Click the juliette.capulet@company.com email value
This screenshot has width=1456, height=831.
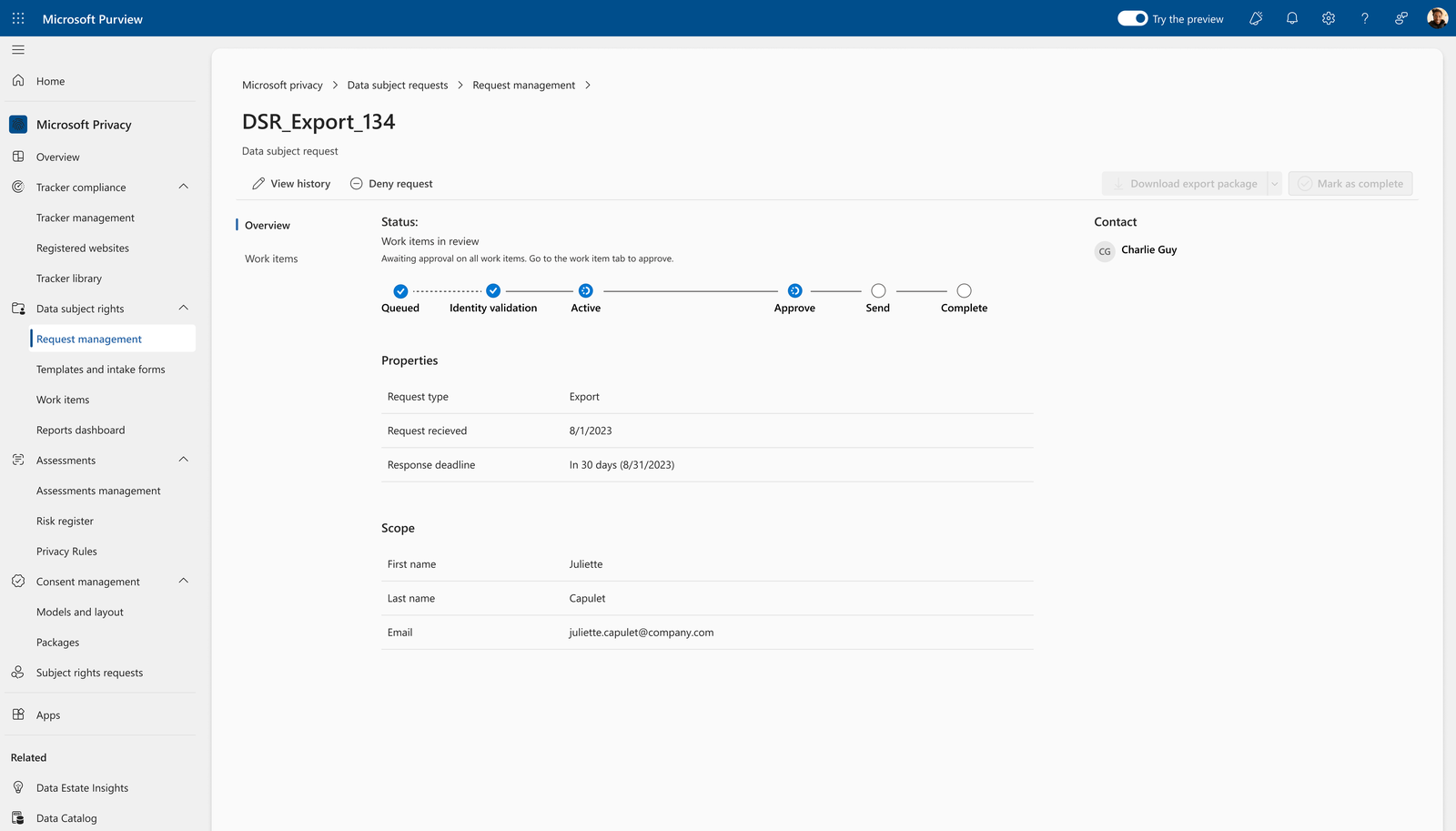pyautogui.click(x=642, y=633)
